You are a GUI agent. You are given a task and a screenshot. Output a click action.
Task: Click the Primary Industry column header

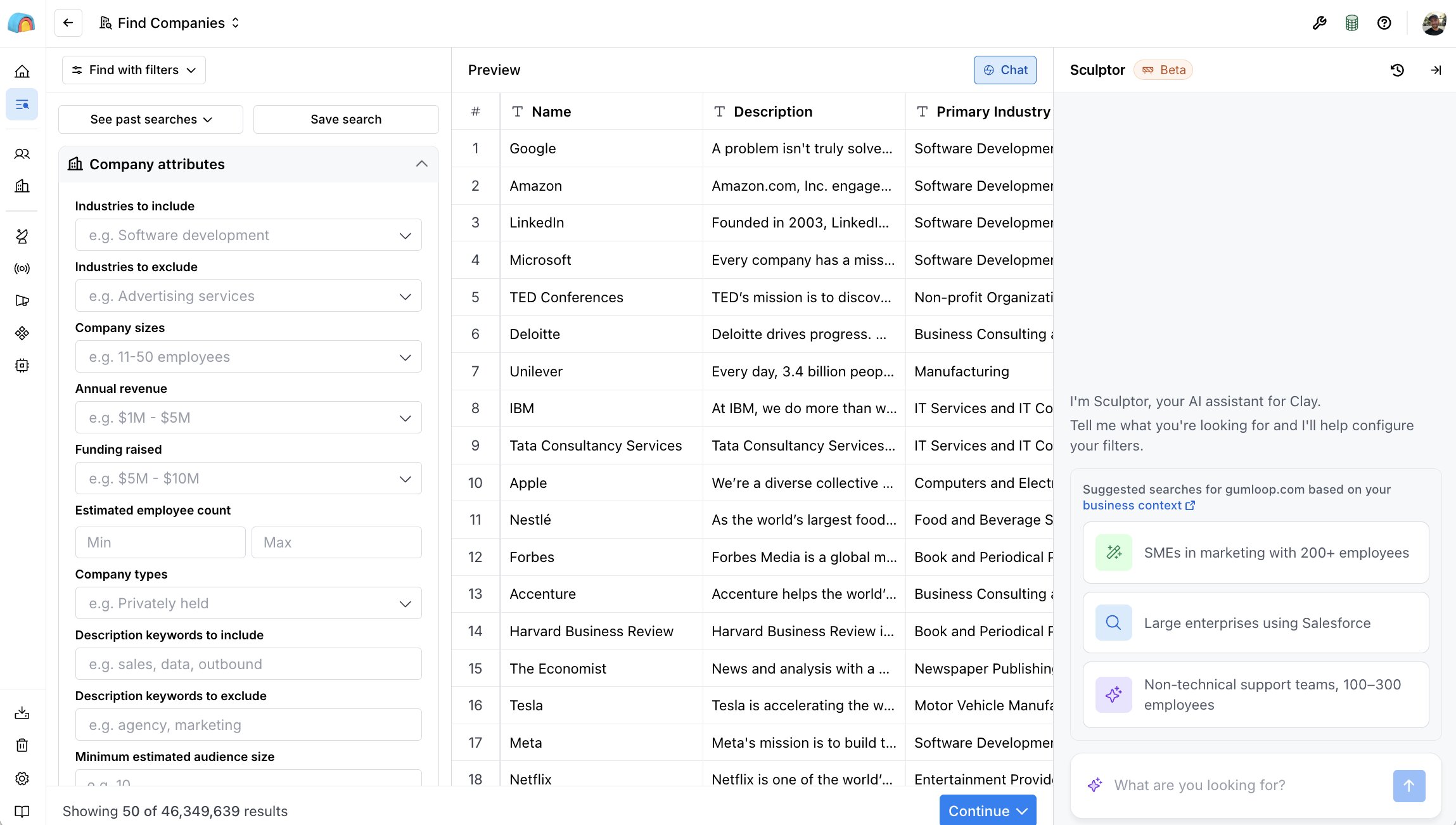click(980, 112)
